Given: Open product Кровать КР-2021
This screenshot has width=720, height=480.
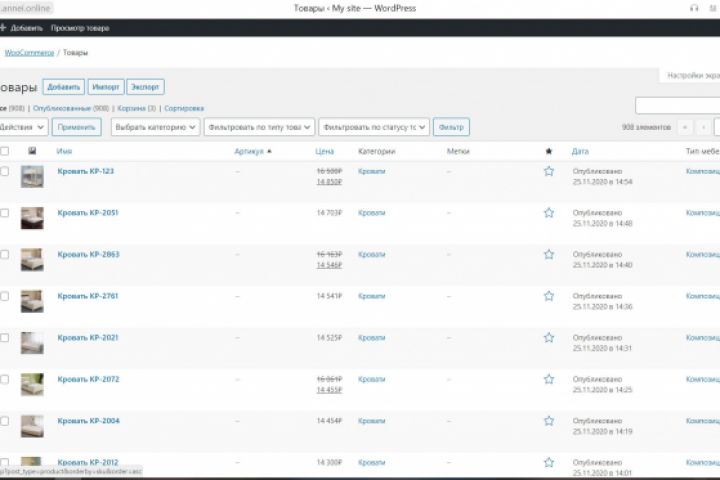Looking at the screenshot, I should (88, 338).
